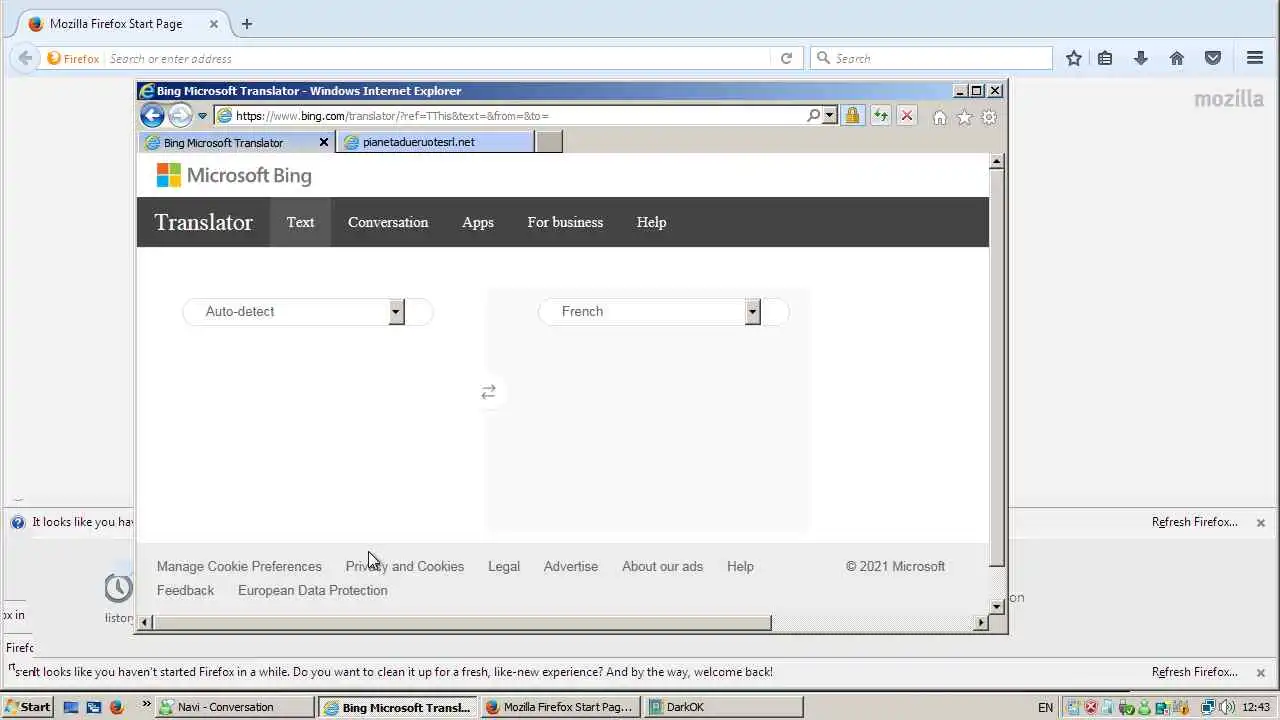This screenshot has height=720, width=1280.
Task: Bookmark this page with Firefox star
Action: tap(1074, 58)
